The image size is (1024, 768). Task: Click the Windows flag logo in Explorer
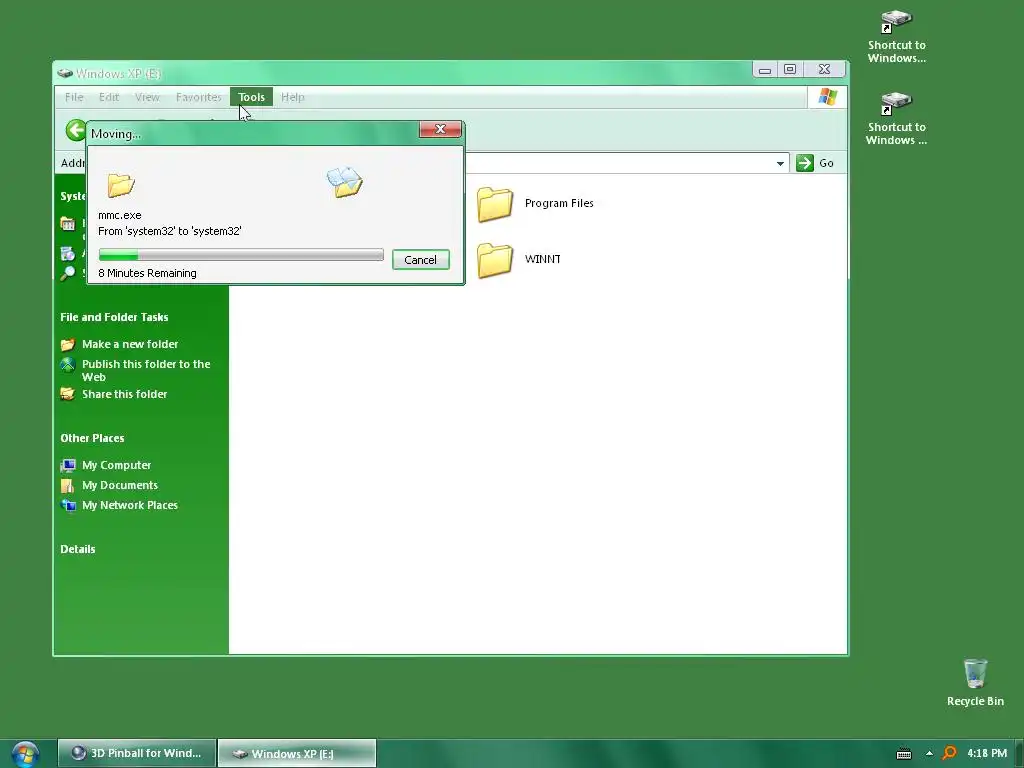coord(827,97)
